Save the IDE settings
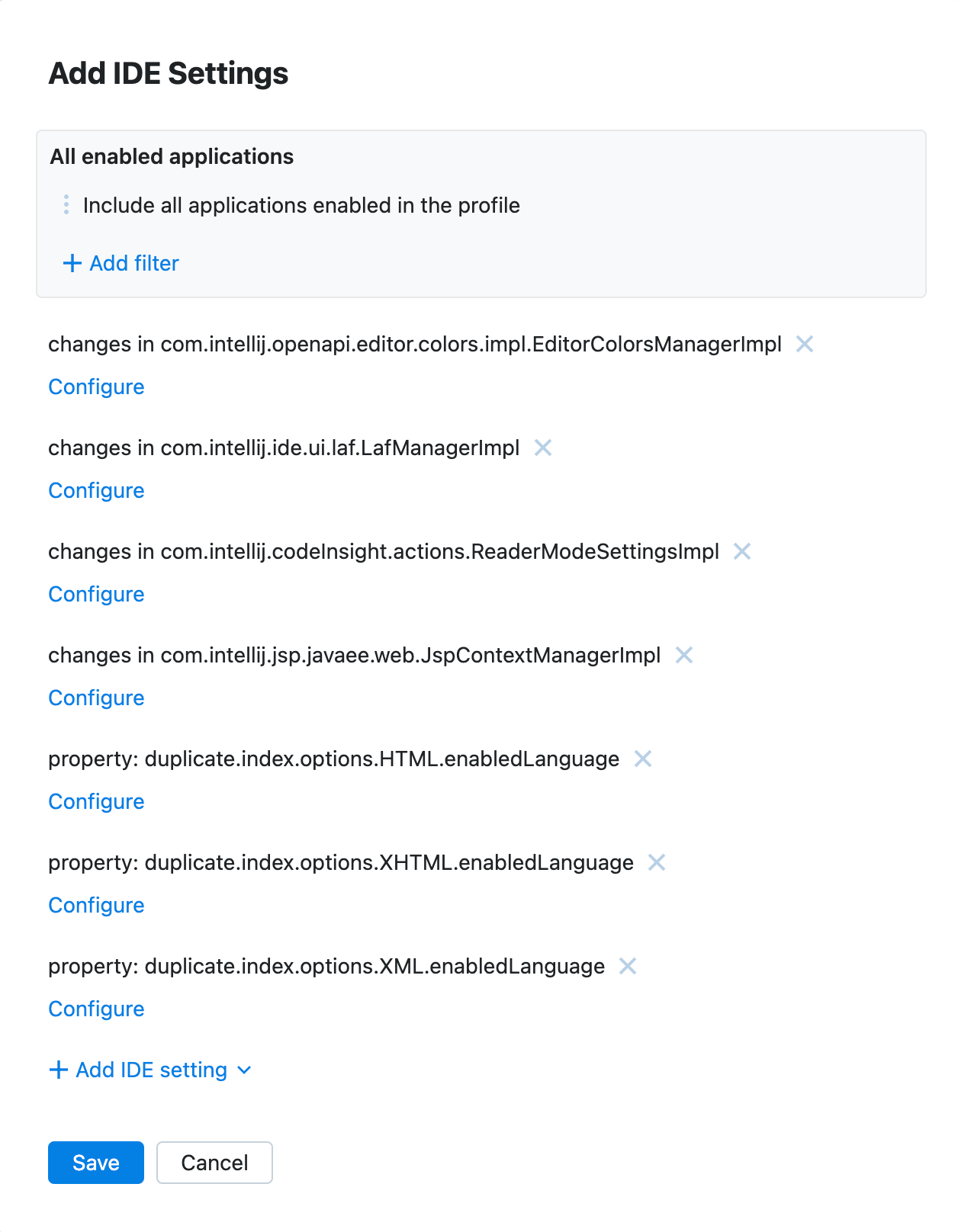958x1232 pixels. (95, 1163)
